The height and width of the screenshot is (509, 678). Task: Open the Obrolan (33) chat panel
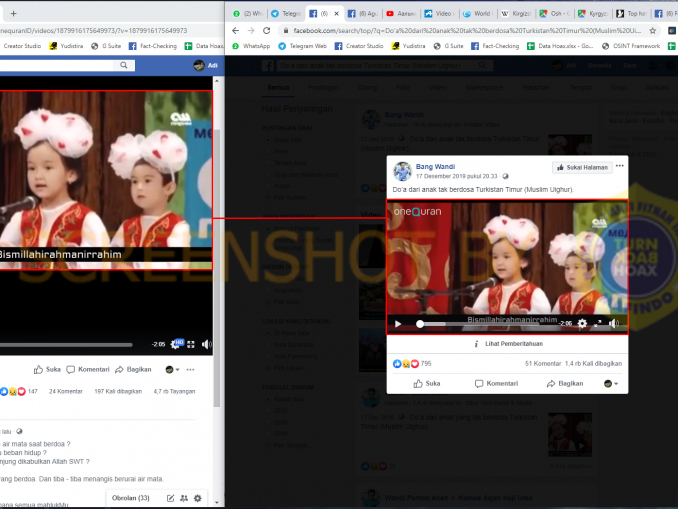coord(131,498)
